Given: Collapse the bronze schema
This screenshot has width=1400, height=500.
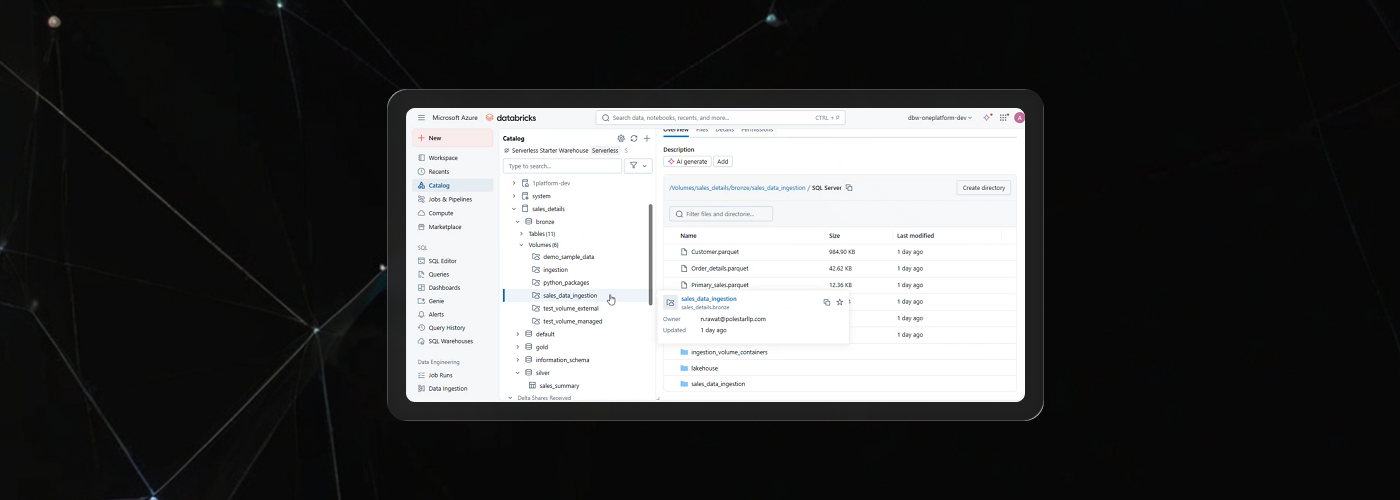Looking at the screenshot, I should point(517,222).
